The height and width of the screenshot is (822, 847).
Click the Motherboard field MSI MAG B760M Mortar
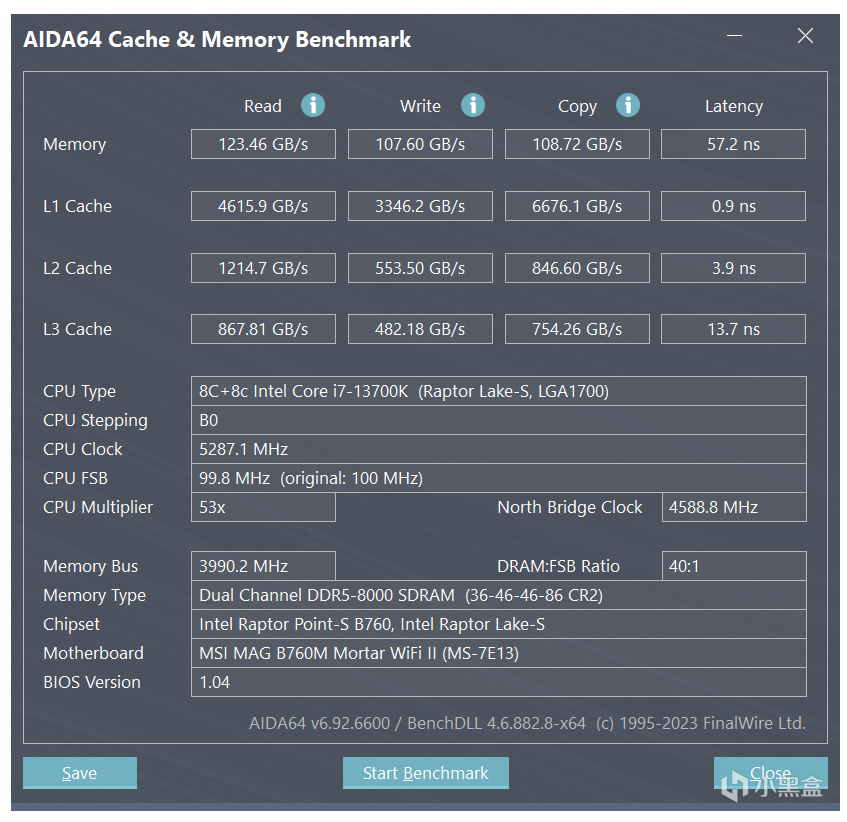[x=499, y=653]
